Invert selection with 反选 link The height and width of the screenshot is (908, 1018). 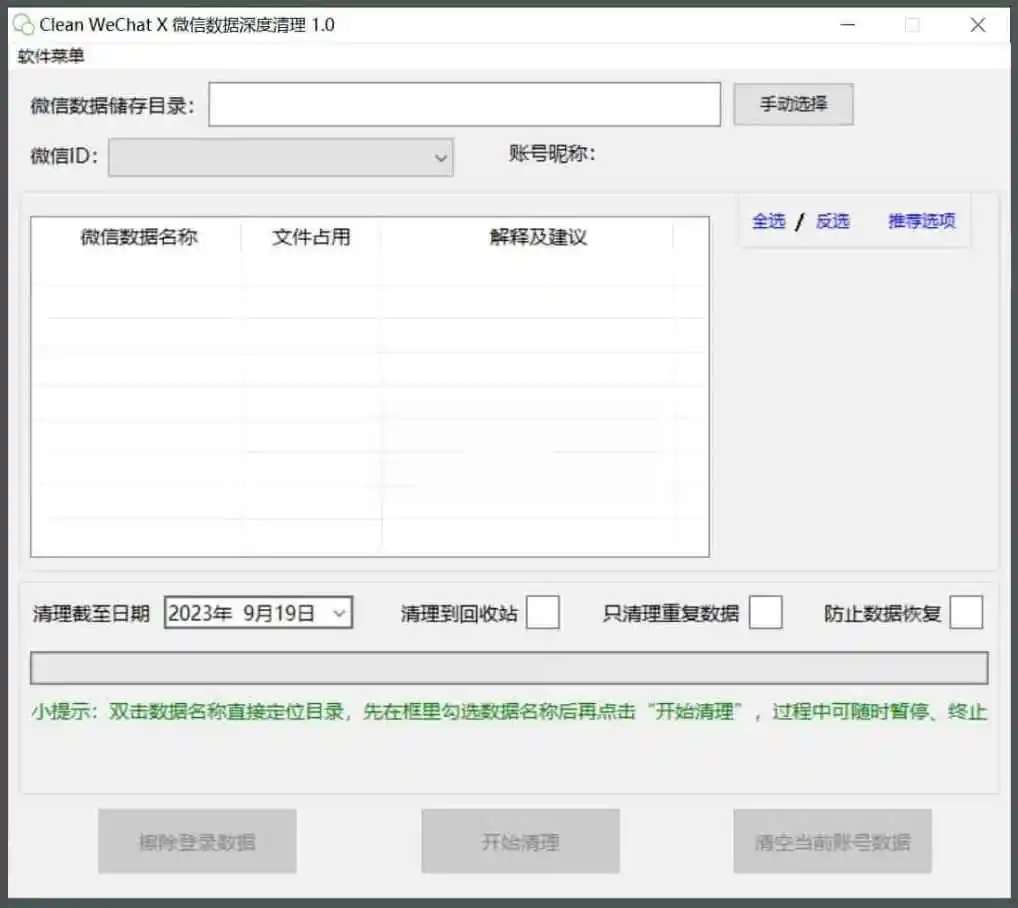[x=831, y=221]
